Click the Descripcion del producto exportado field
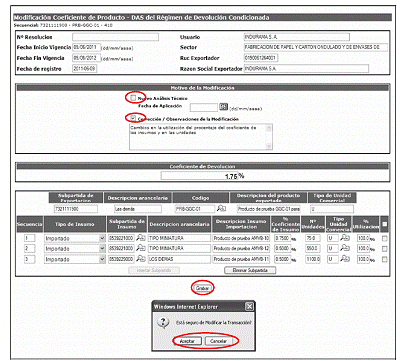This screenshot has height=361, width=405. coord(269,209)
